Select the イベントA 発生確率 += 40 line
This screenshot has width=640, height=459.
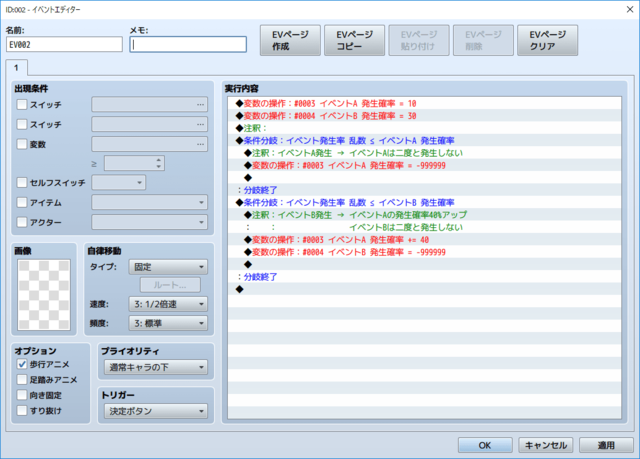point(424,239)
